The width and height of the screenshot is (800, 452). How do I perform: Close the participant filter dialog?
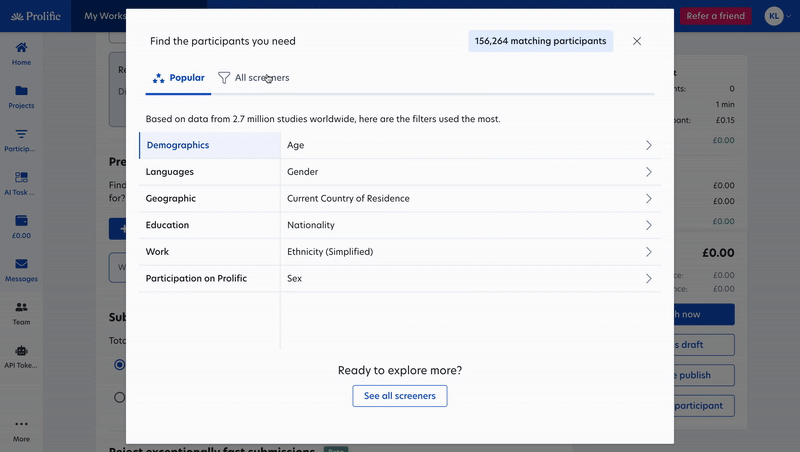point(637,41)
